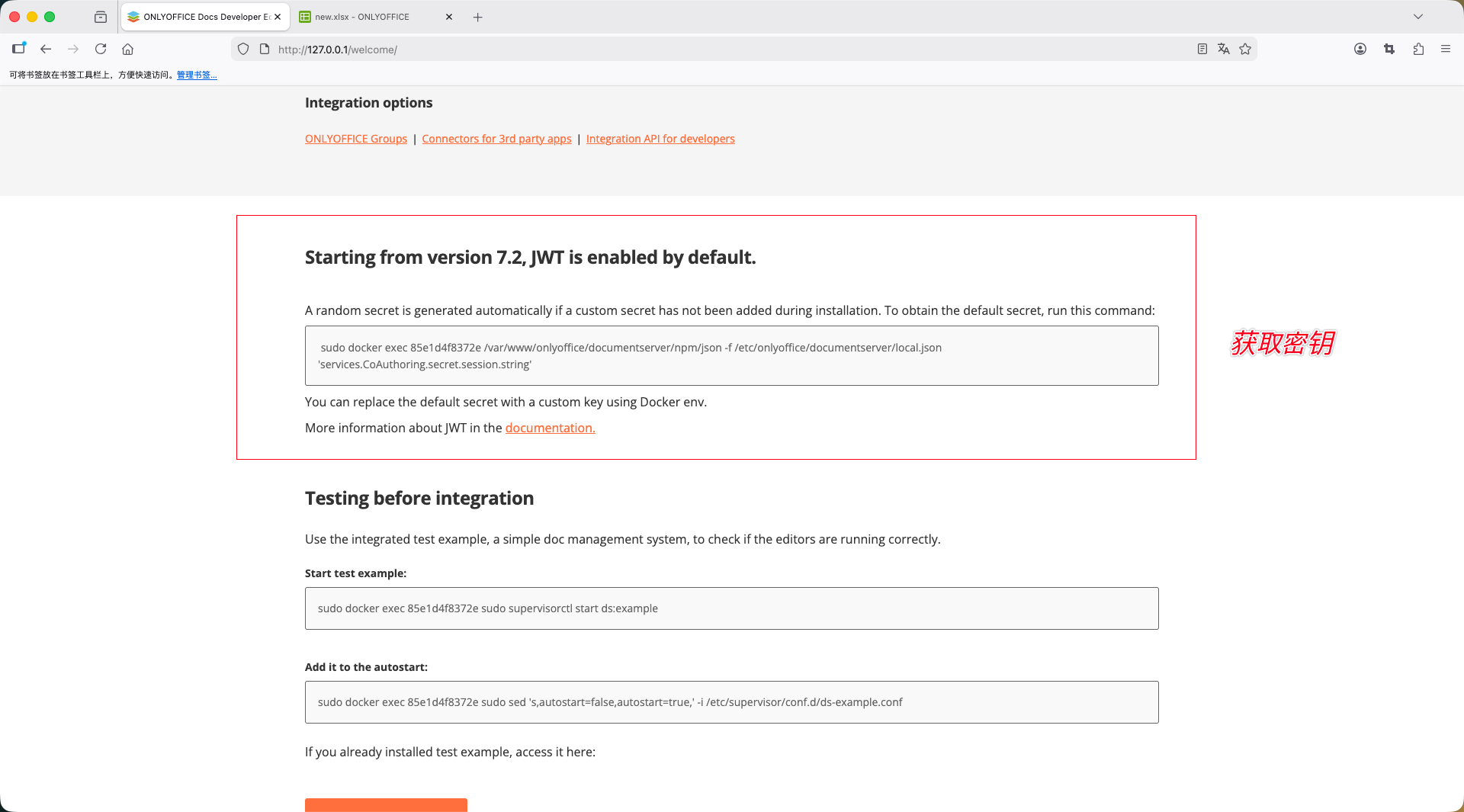
Task: Open the browser hamburger menu
Action: pyautogui.click(x=1446, y=49)
